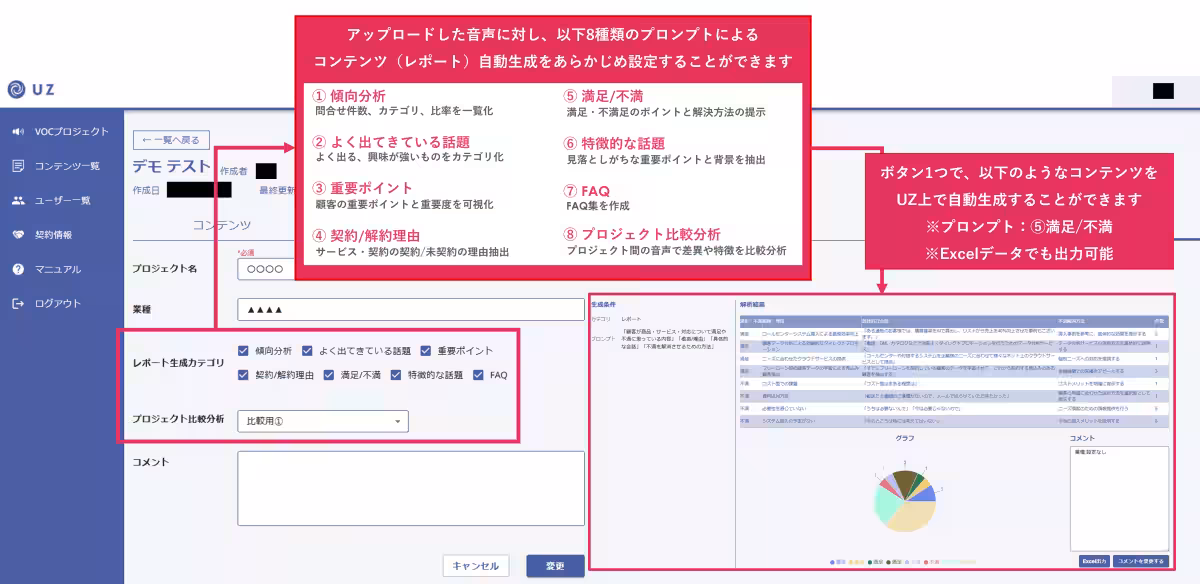Open the プロジェクト比較分析 dropdown

click(x=322, y=422)
